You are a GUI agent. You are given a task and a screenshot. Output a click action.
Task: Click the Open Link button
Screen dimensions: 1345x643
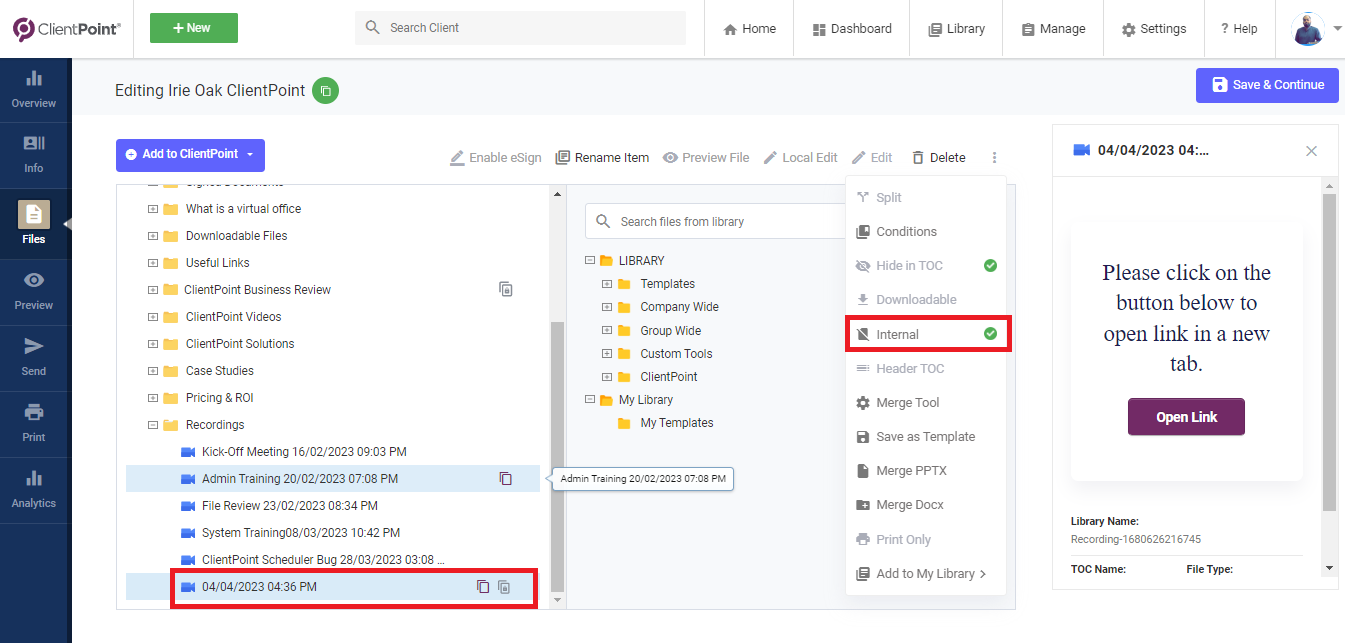click(x=1186, y=417)
